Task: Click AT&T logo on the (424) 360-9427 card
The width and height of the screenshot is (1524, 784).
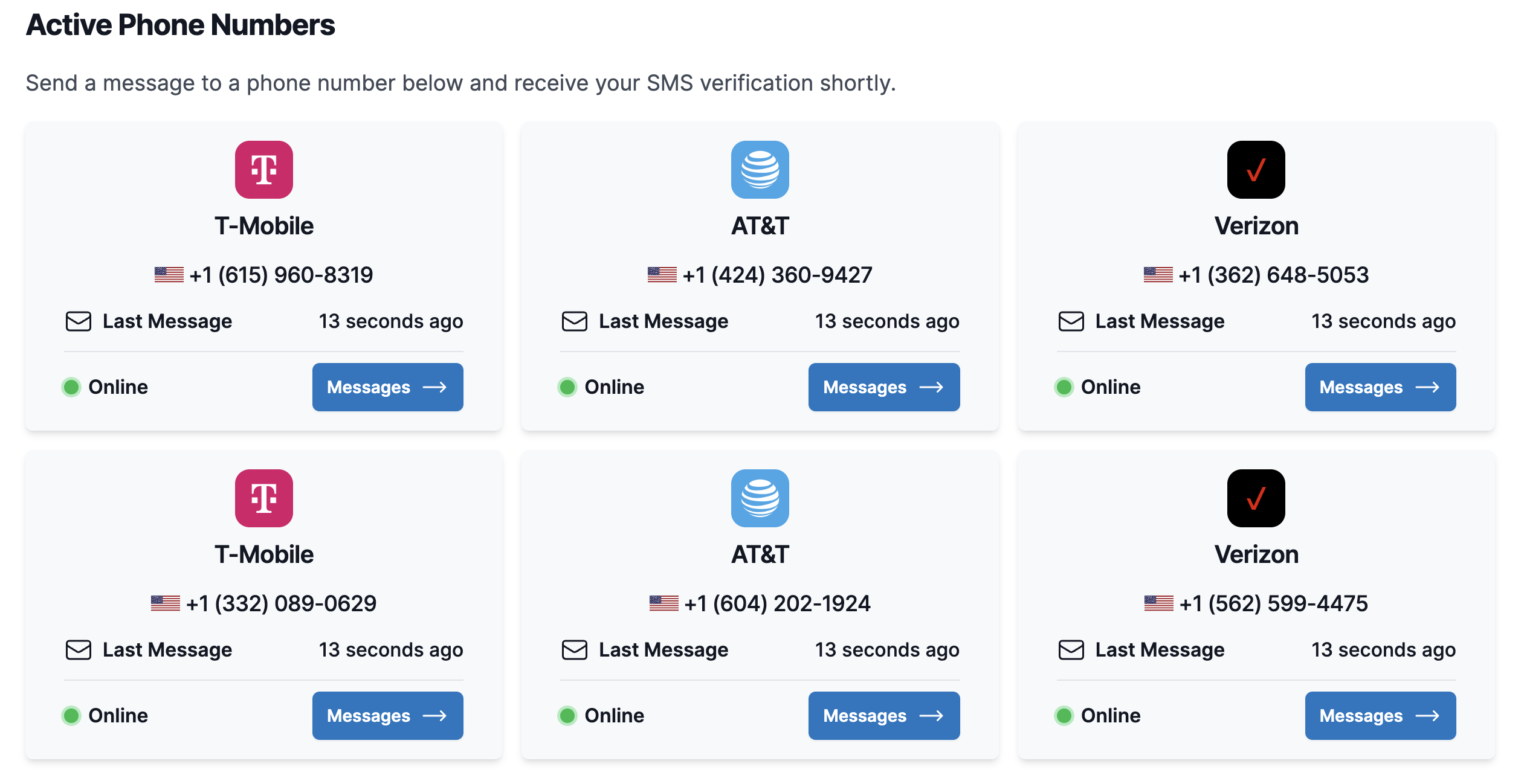Action: click(x=760, y=170)
